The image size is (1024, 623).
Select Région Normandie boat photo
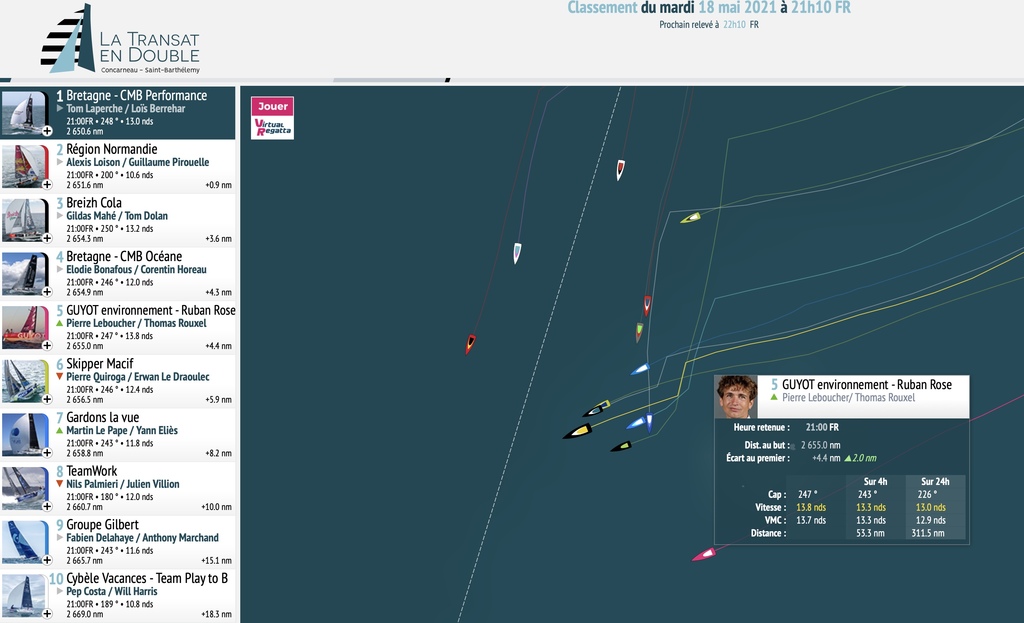point(25,166)
